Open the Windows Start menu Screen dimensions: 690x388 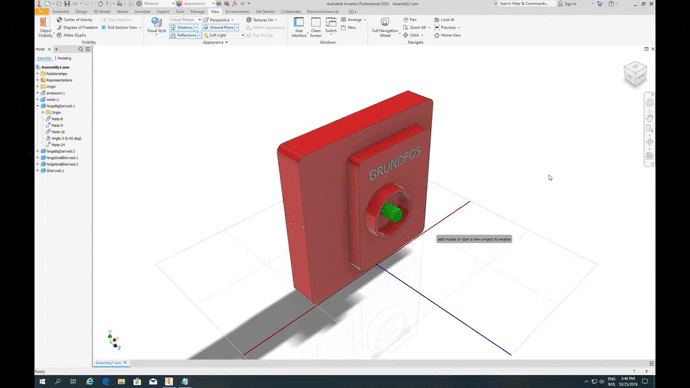(42, 381)
